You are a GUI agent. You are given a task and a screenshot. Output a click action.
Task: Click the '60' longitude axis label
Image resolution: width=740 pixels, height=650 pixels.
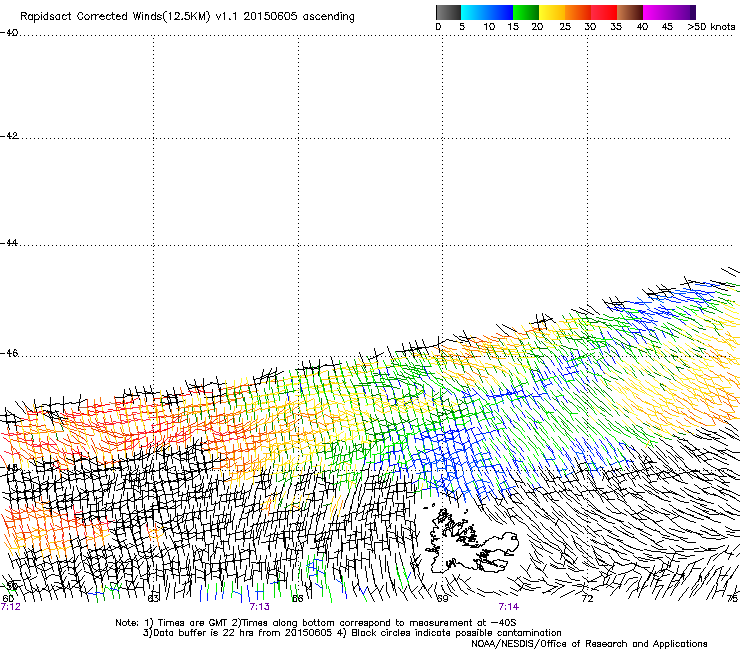point(8,599)
